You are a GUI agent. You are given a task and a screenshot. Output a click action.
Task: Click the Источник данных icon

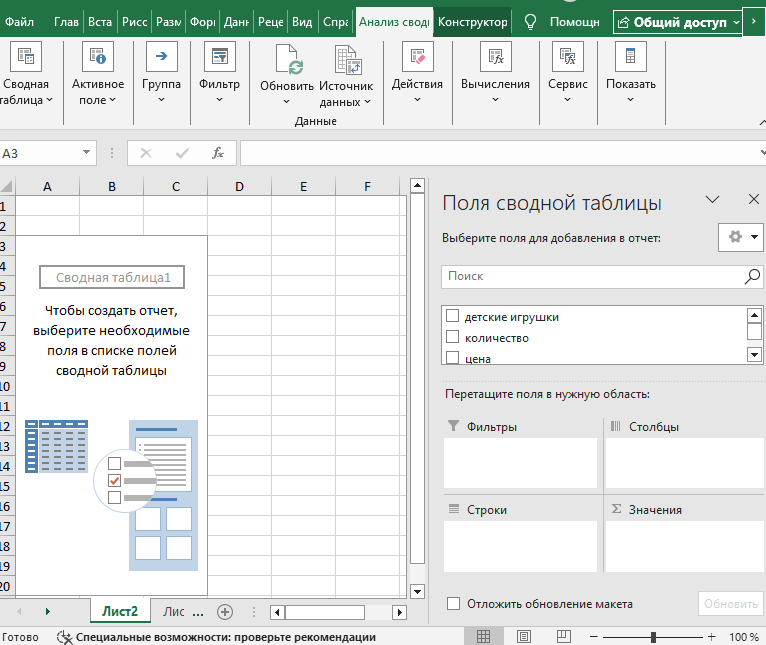347,60
